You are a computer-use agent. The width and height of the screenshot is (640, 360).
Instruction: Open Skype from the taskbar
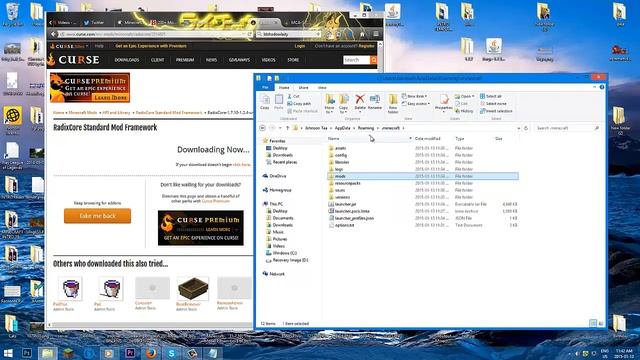(x=172, y=353)
